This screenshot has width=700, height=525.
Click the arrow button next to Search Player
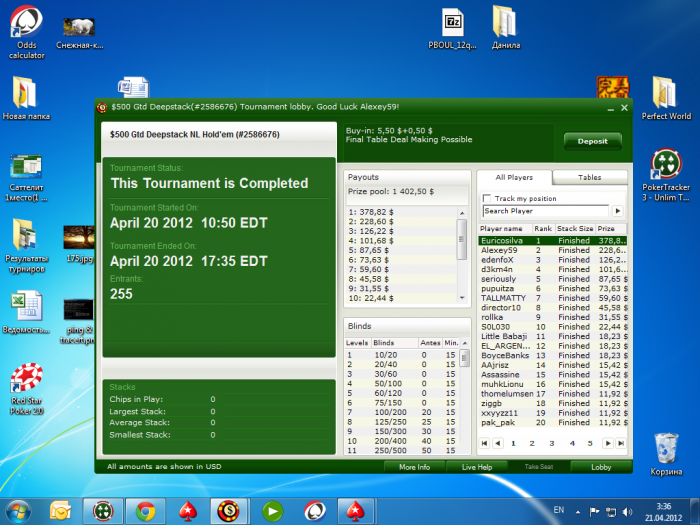point(617,211)
